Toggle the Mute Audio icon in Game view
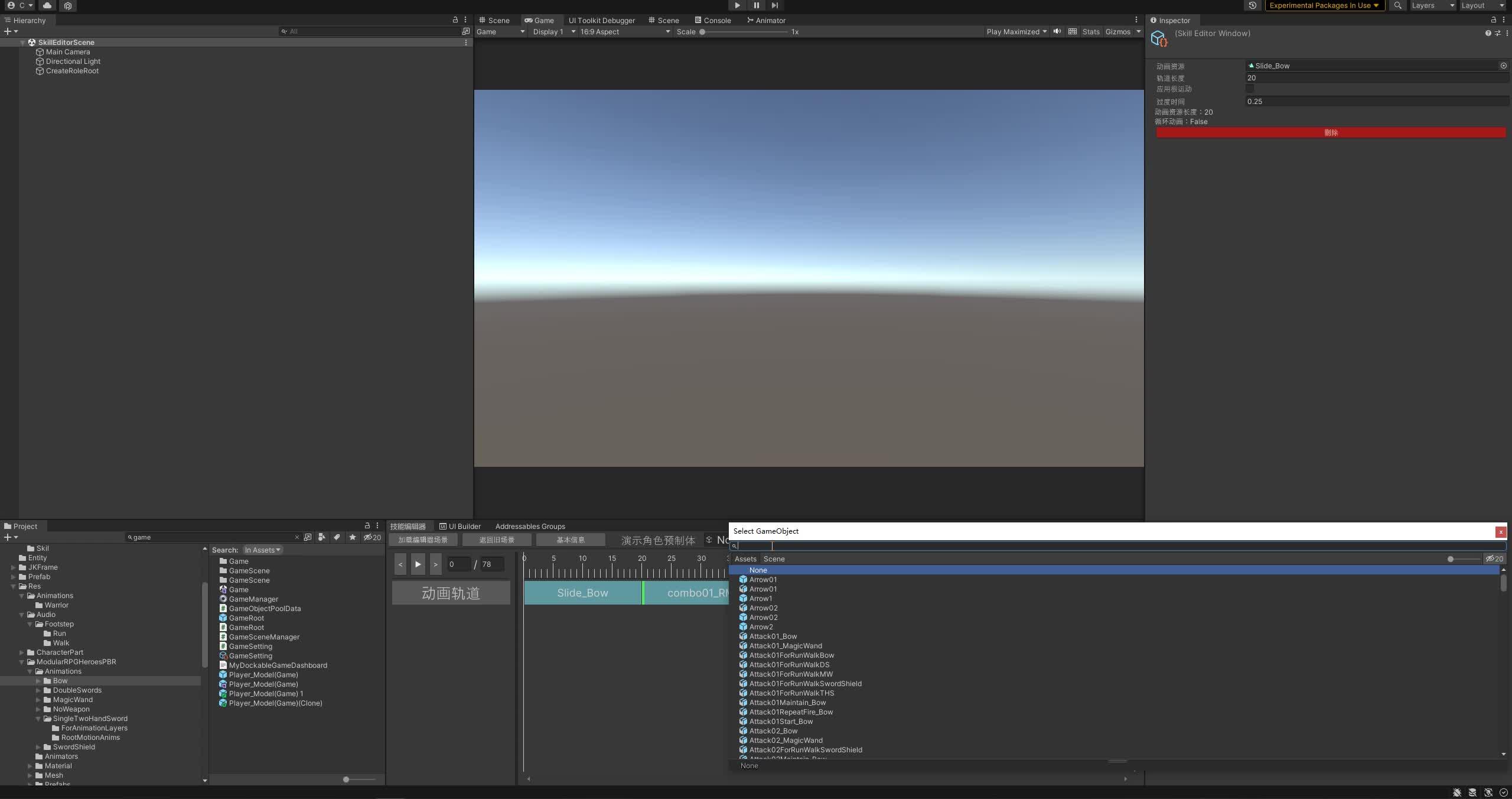This screenshot has width=1512, height=799. (x=1057, y=32)
